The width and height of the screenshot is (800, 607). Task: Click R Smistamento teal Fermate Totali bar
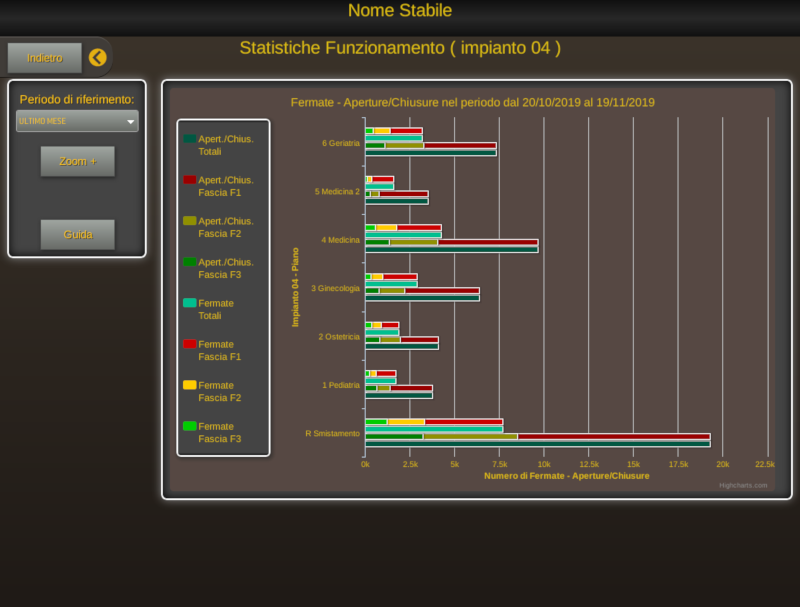(434, 429)
